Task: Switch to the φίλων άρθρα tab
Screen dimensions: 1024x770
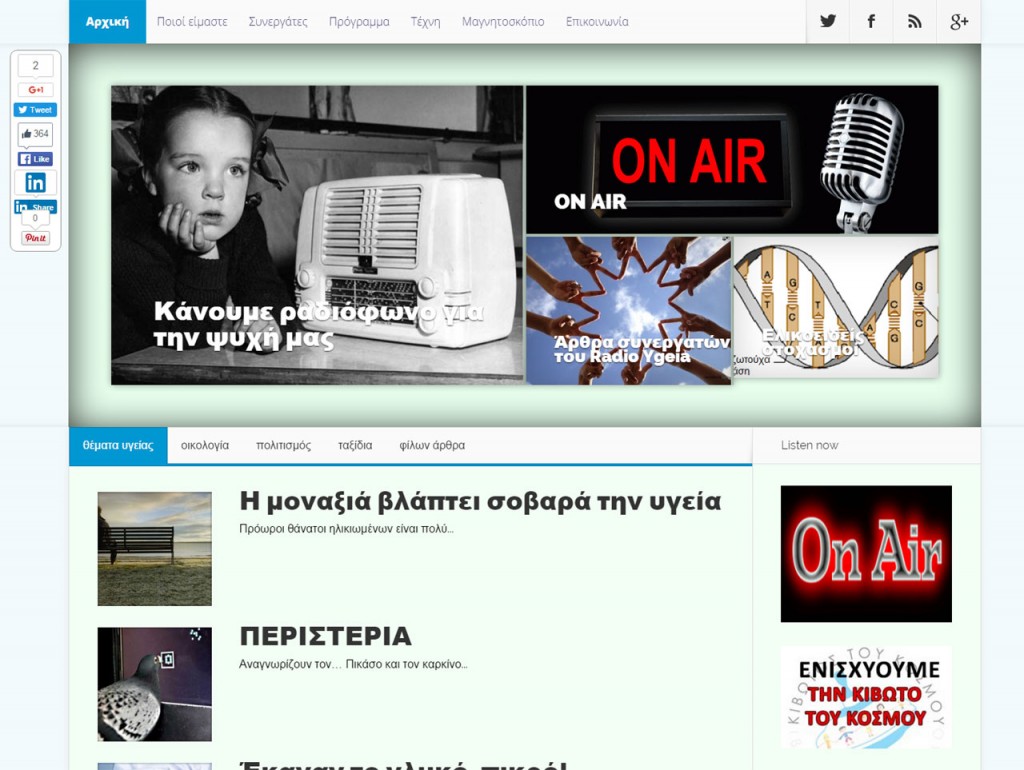Action: (x=432, y=445)
